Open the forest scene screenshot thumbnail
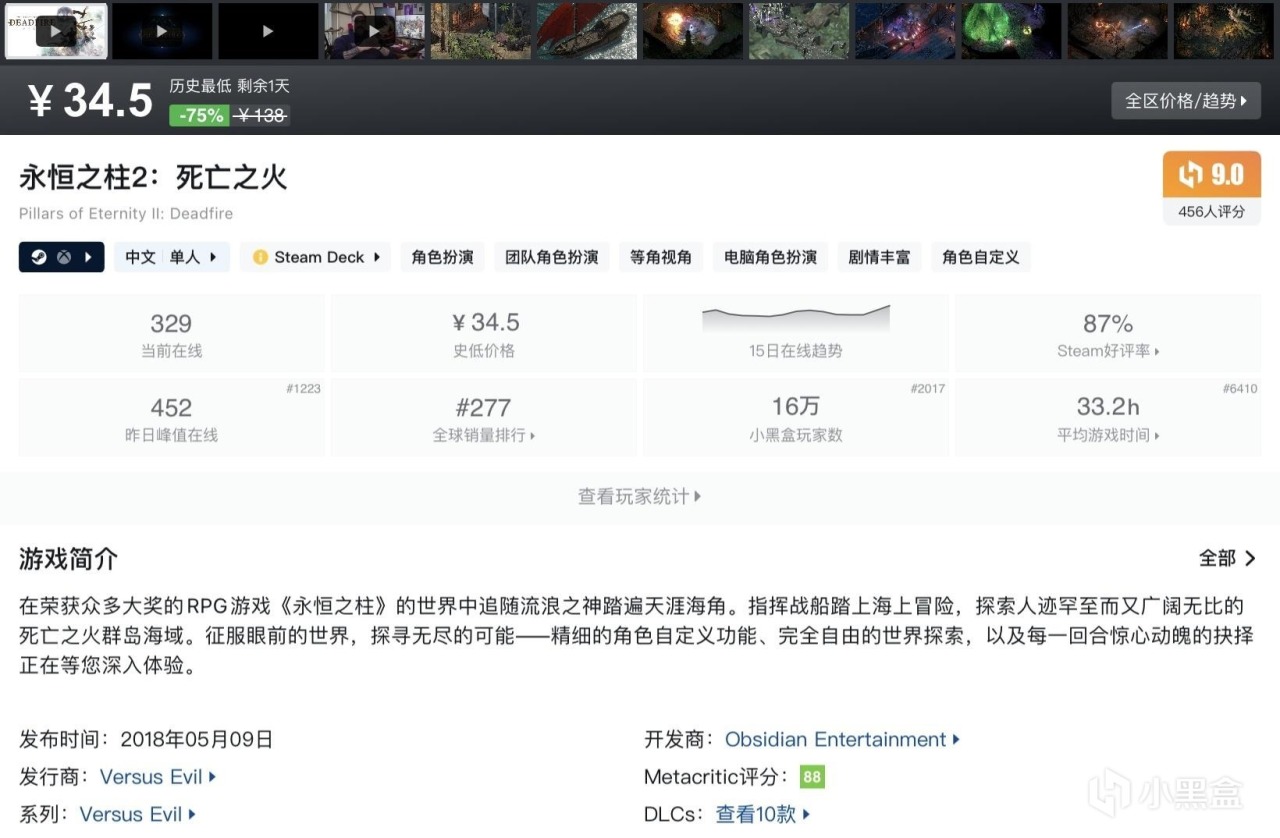 [x=480, y=31]
